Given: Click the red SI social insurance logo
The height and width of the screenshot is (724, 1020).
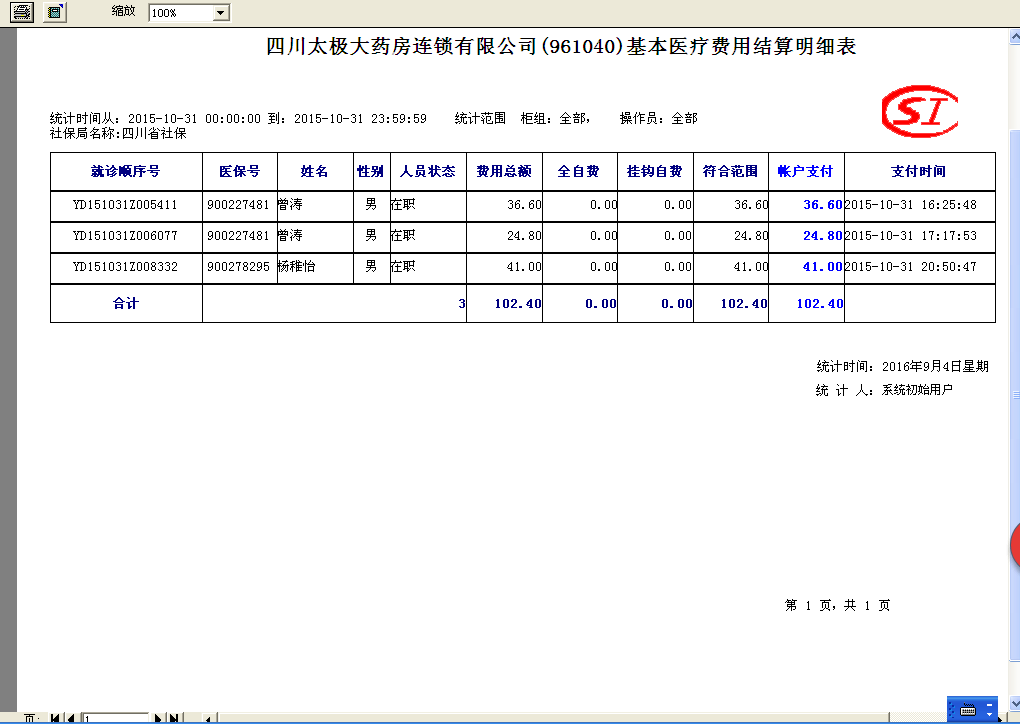Looking at the screenshot, I should [x=919, y=111].
